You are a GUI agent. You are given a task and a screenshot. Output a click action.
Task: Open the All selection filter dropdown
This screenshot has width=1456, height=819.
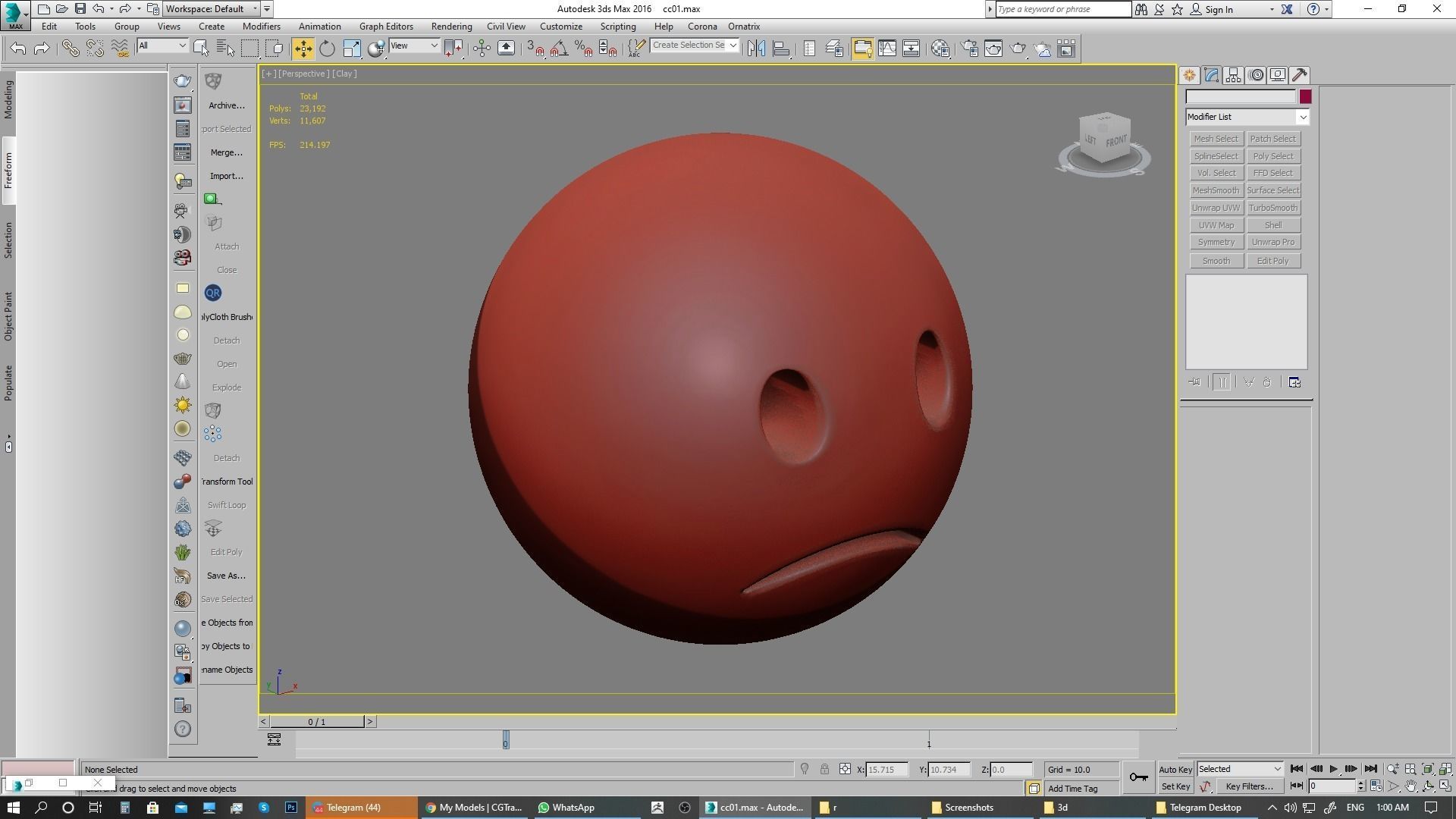[162, 45]
